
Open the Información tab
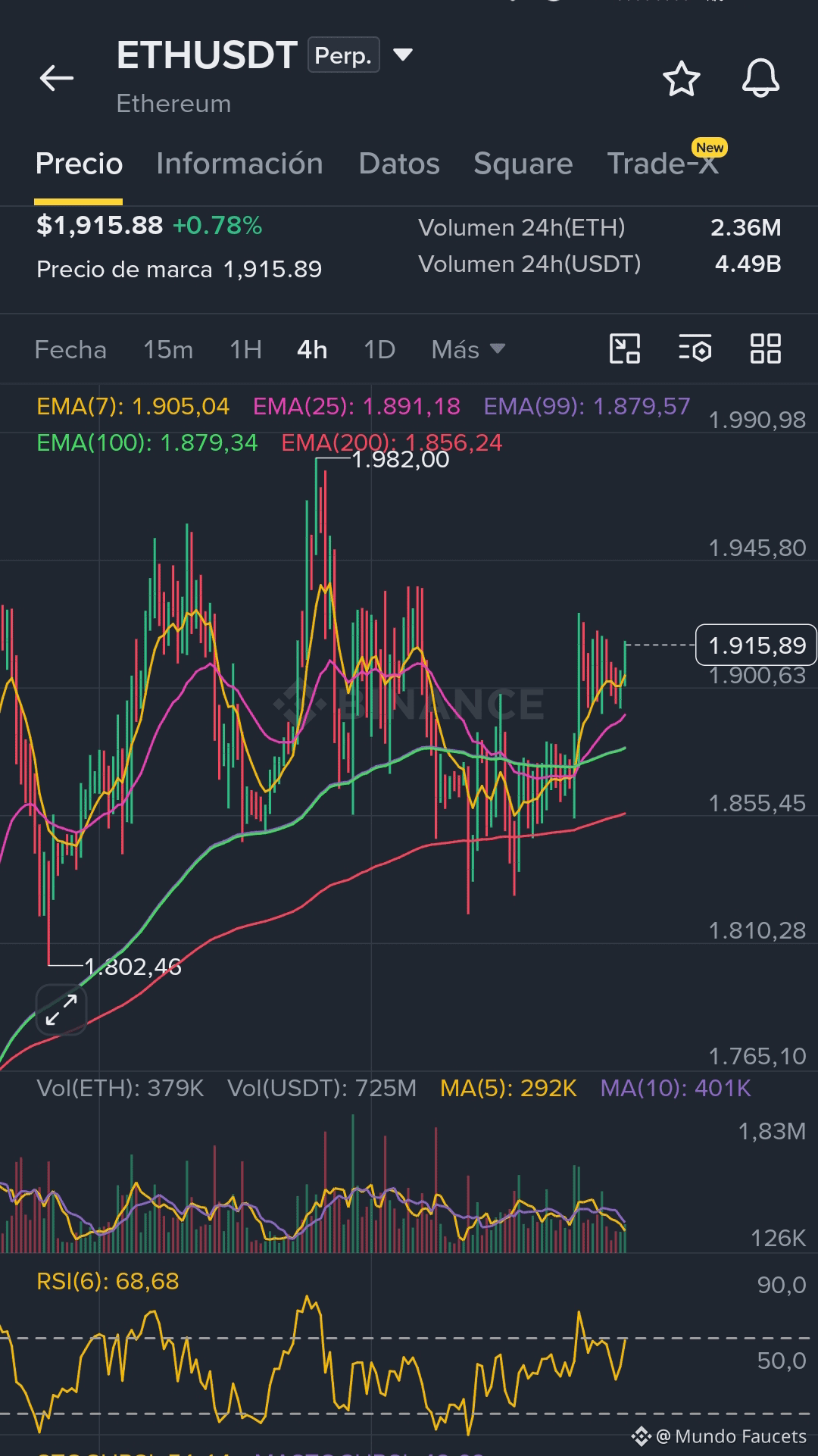coord(239,164)
